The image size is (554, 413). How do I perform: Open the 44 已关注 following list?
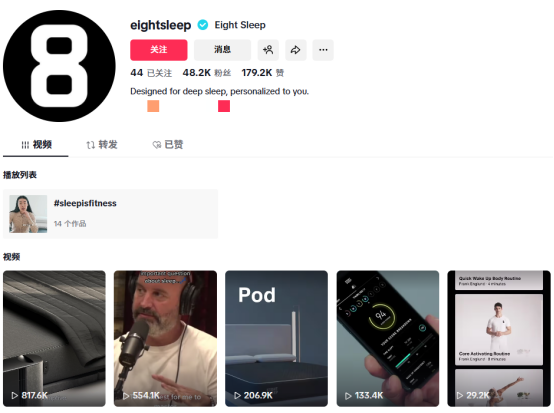151,73
